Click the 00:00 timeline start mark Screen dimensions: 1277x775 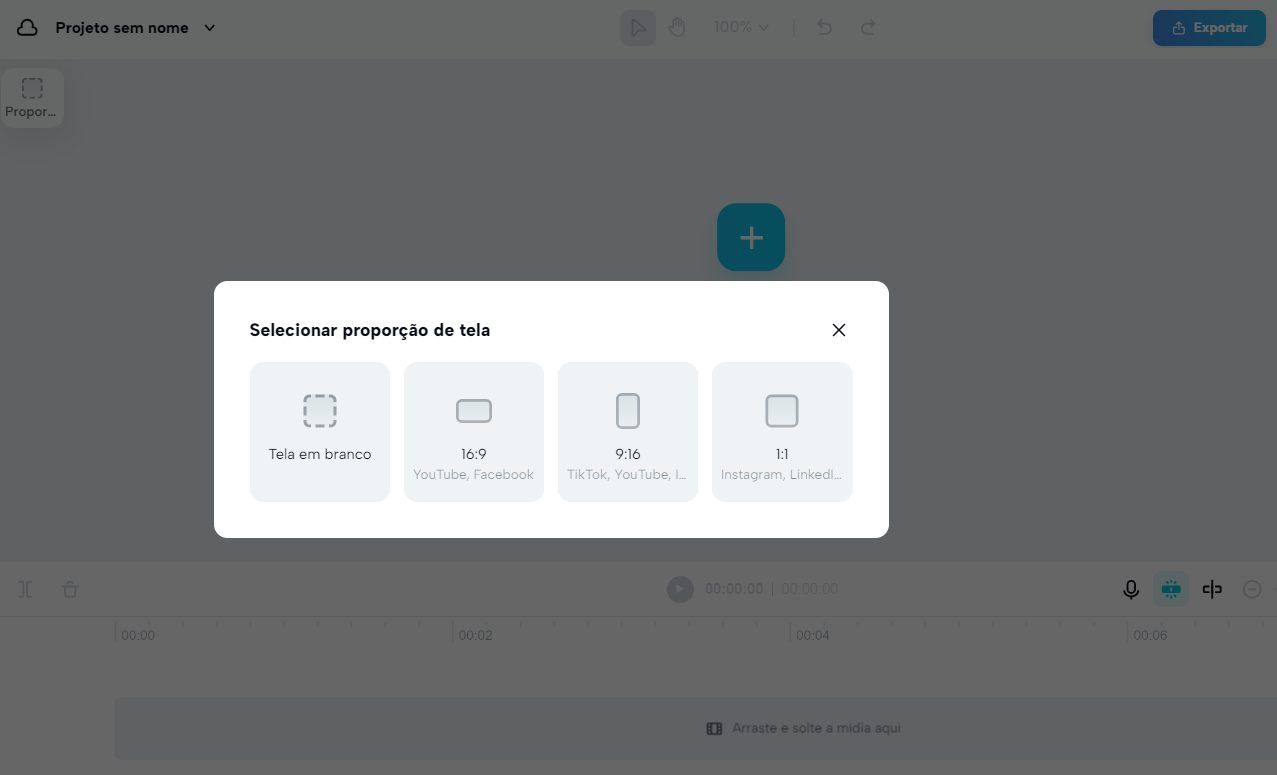tap(138, 635)
